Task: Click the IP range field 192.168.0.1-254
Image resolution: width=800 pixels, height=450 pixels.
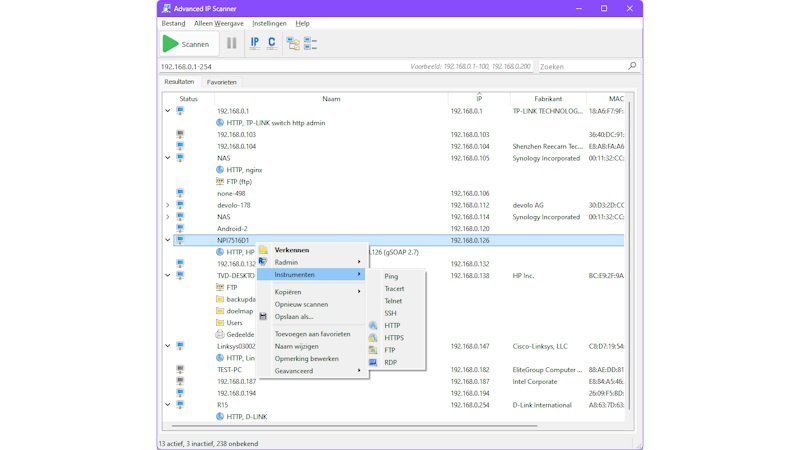Action: click(x=347, y=66)
